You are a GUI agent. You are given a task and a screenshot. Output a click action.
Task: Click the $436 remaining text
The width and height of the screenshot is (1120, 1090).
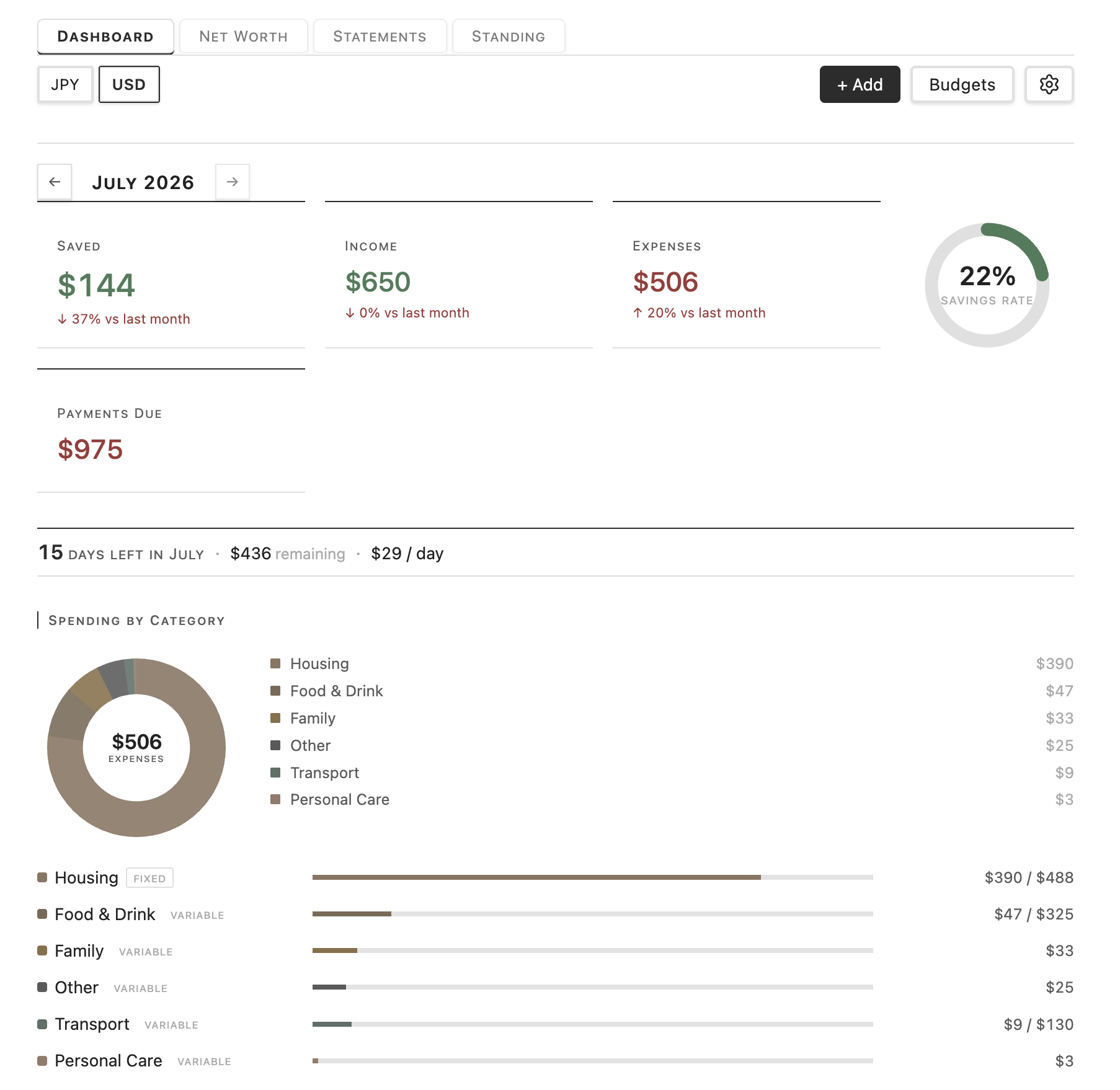pyautogui.click(x=288, y=554)
